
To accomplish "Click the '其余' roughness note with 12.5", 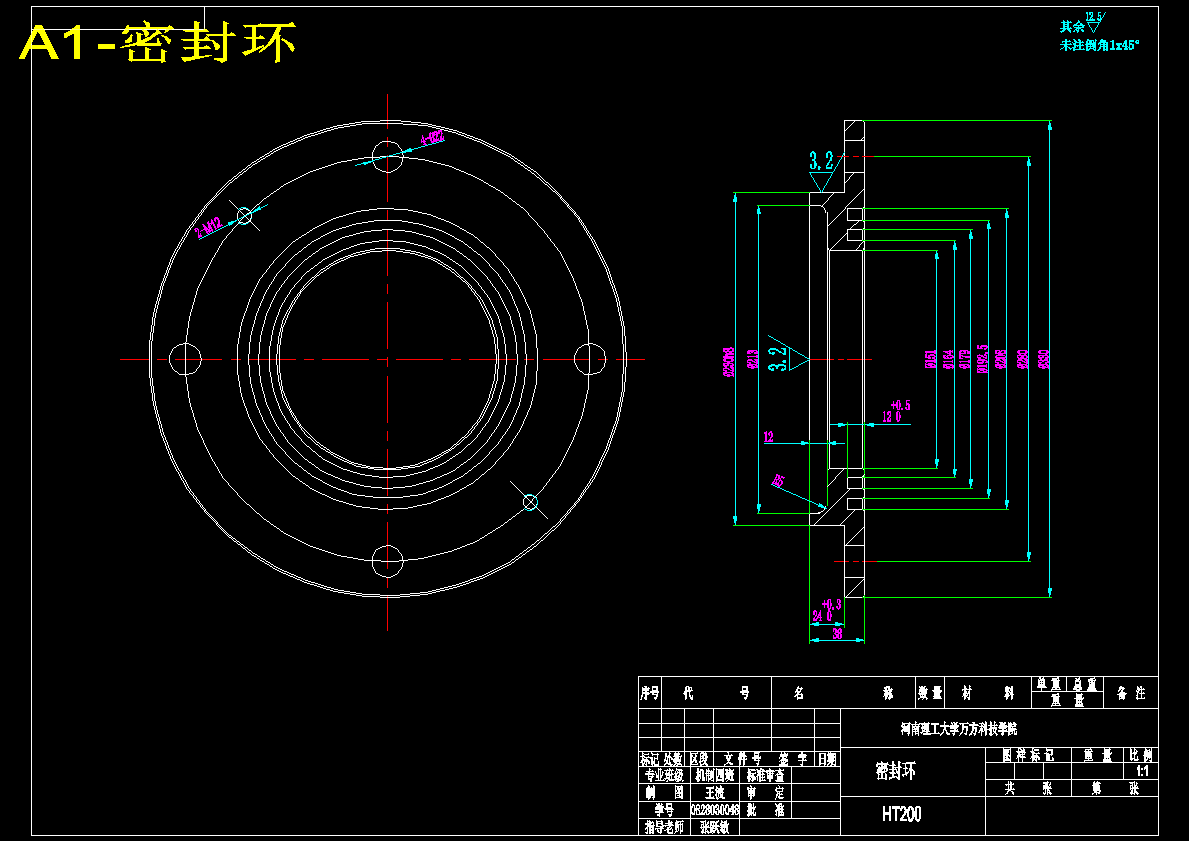I will tap(1083, 24).
